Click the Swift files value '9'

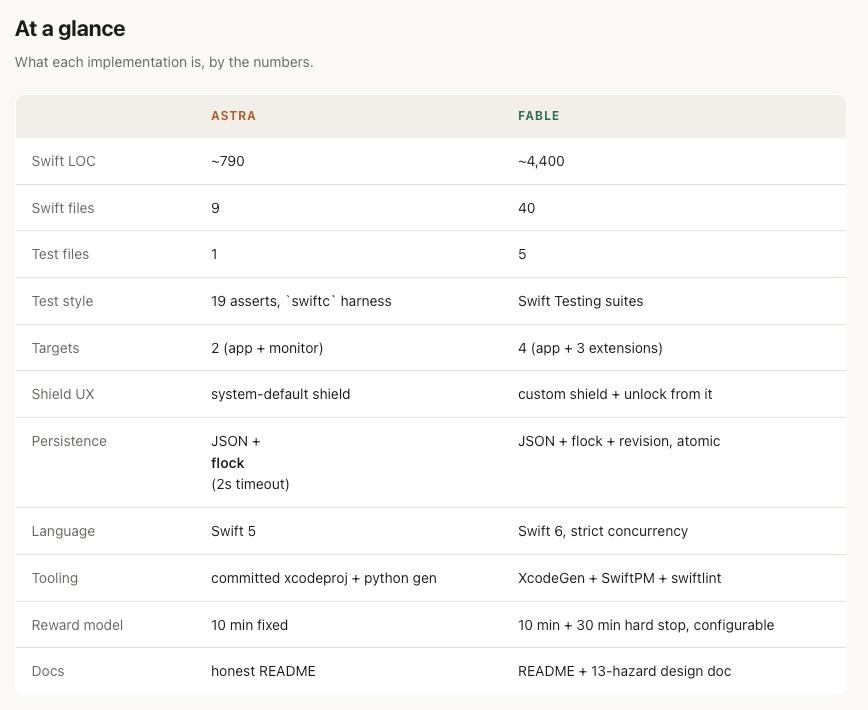[x=215, y=208]
